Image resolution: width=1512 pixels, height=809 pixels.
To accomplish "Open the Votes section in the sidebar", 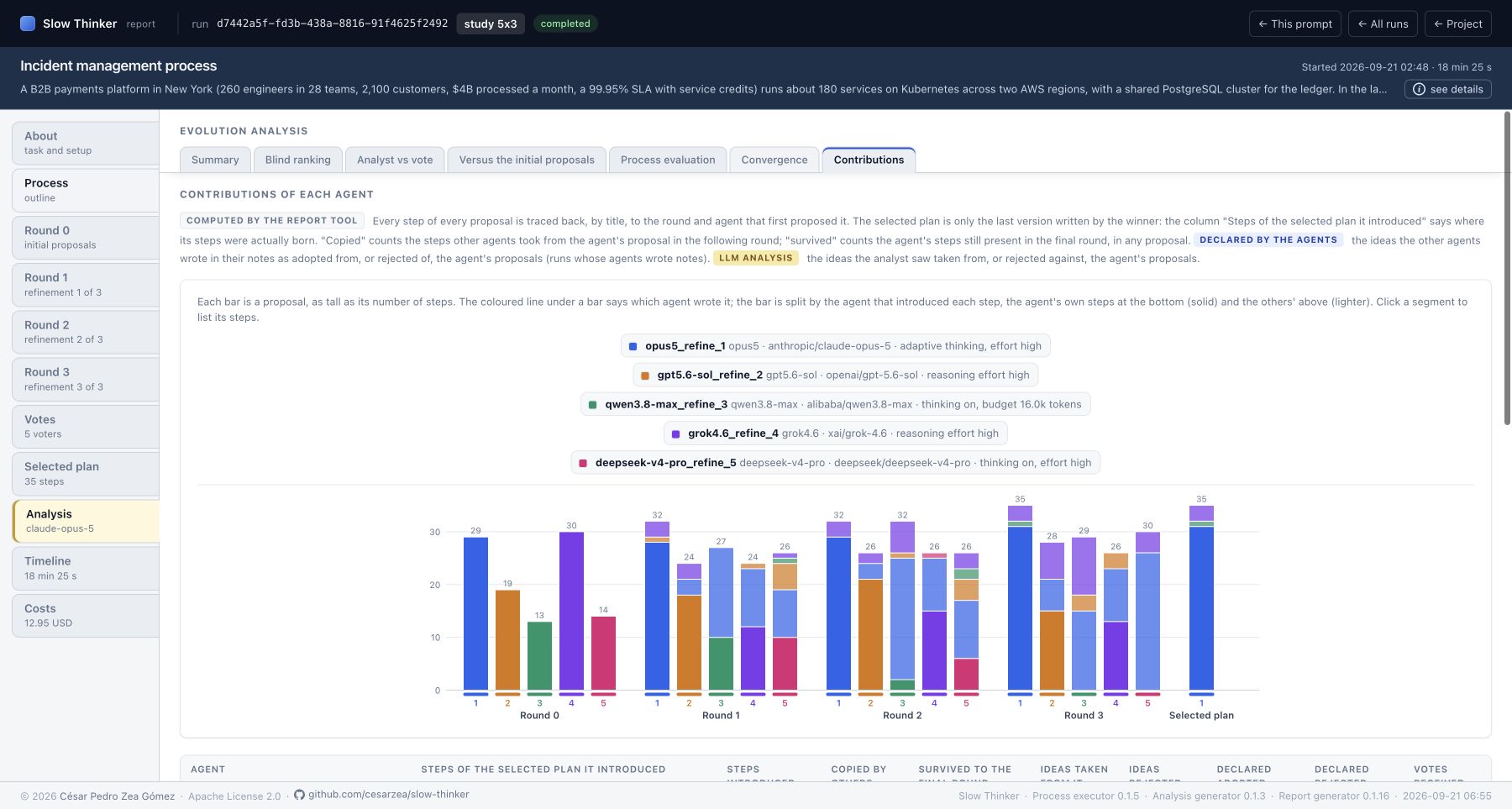I will click(x=86, y=426).
